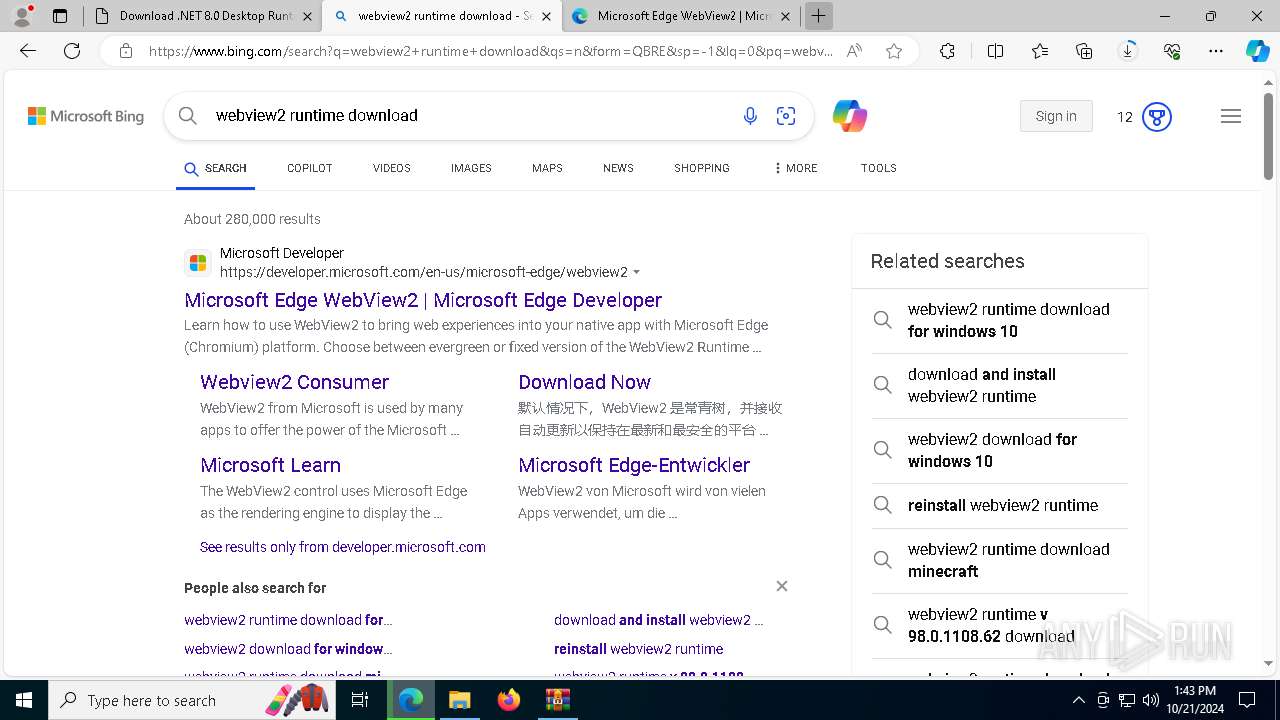Toggle the split screen icon
The image size is (1280, 720).
point(995,51)
